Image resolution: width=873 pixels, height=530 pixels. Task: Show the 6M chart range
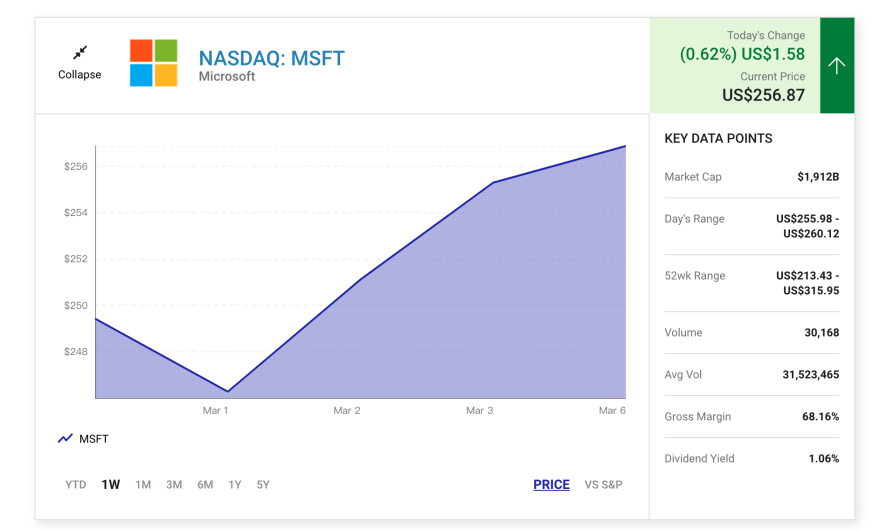(x=205, y=485)
